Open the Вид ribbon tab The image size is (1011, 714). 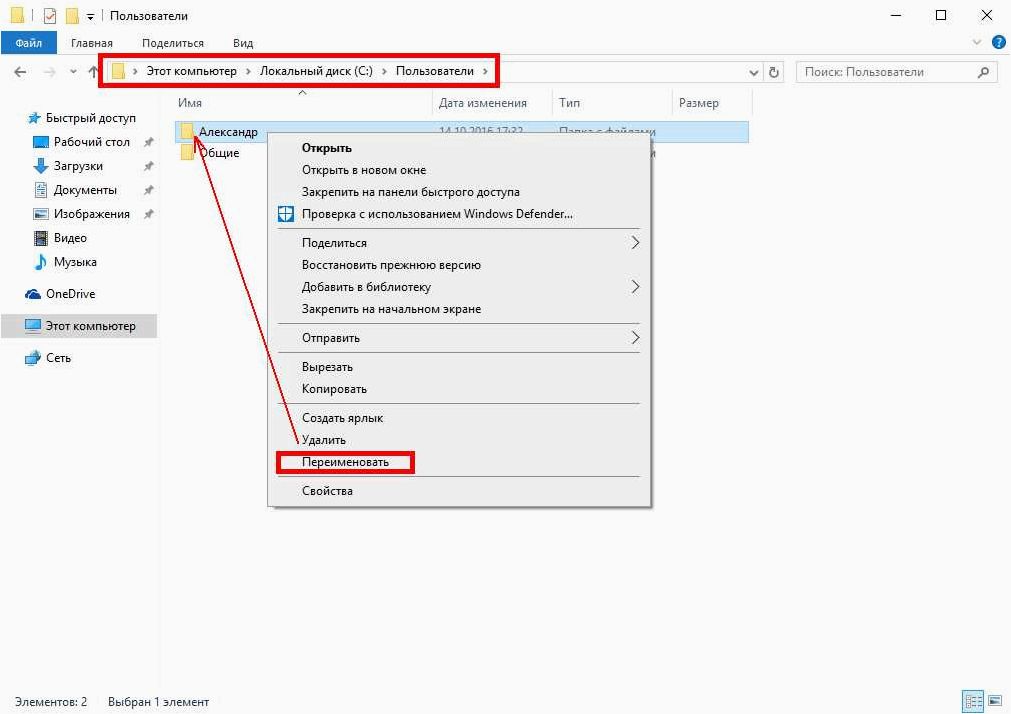click(243, 43)
